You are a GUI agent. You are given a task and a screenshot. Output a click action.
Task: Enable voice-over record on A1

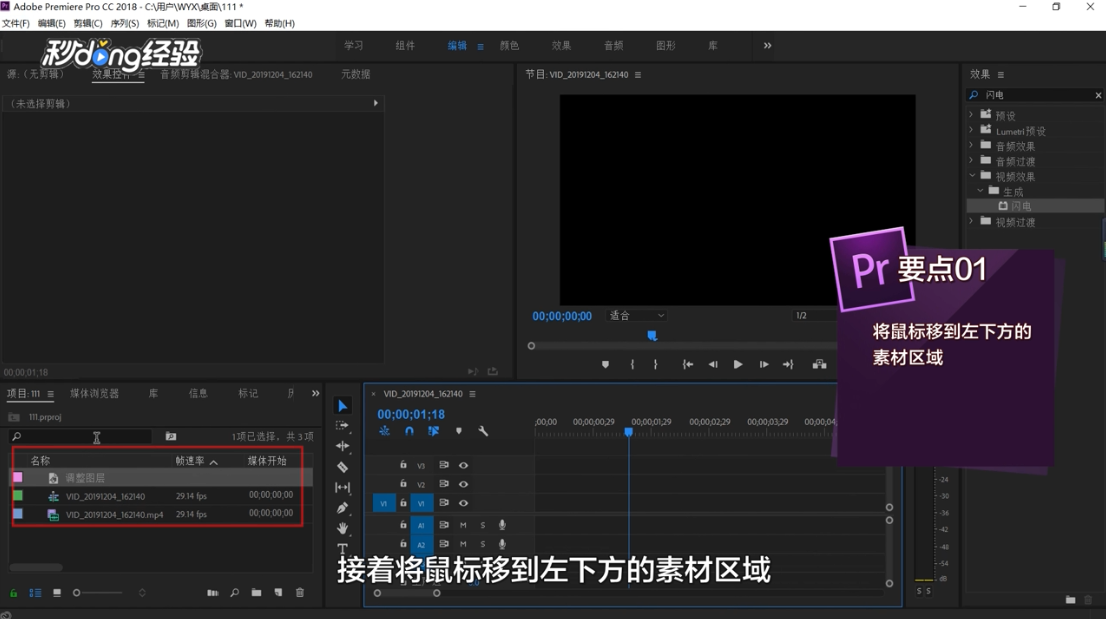[x=502, y=525]
